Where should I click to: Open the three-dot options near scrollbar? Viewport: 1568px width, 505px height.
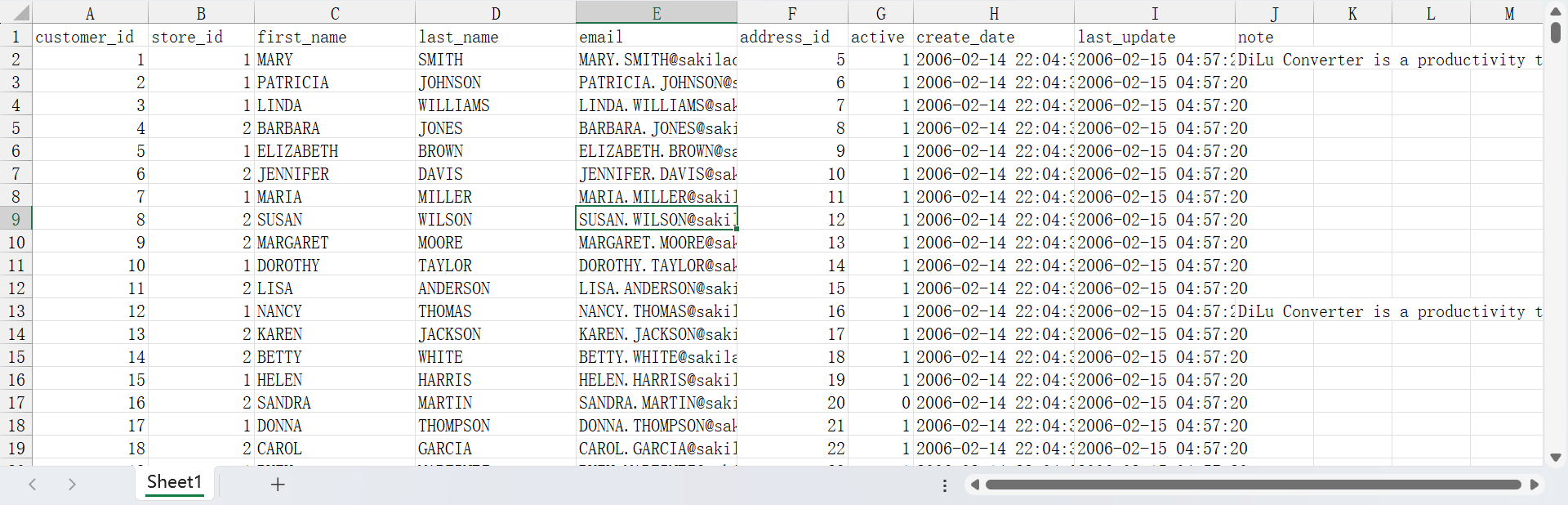point(945,485)
